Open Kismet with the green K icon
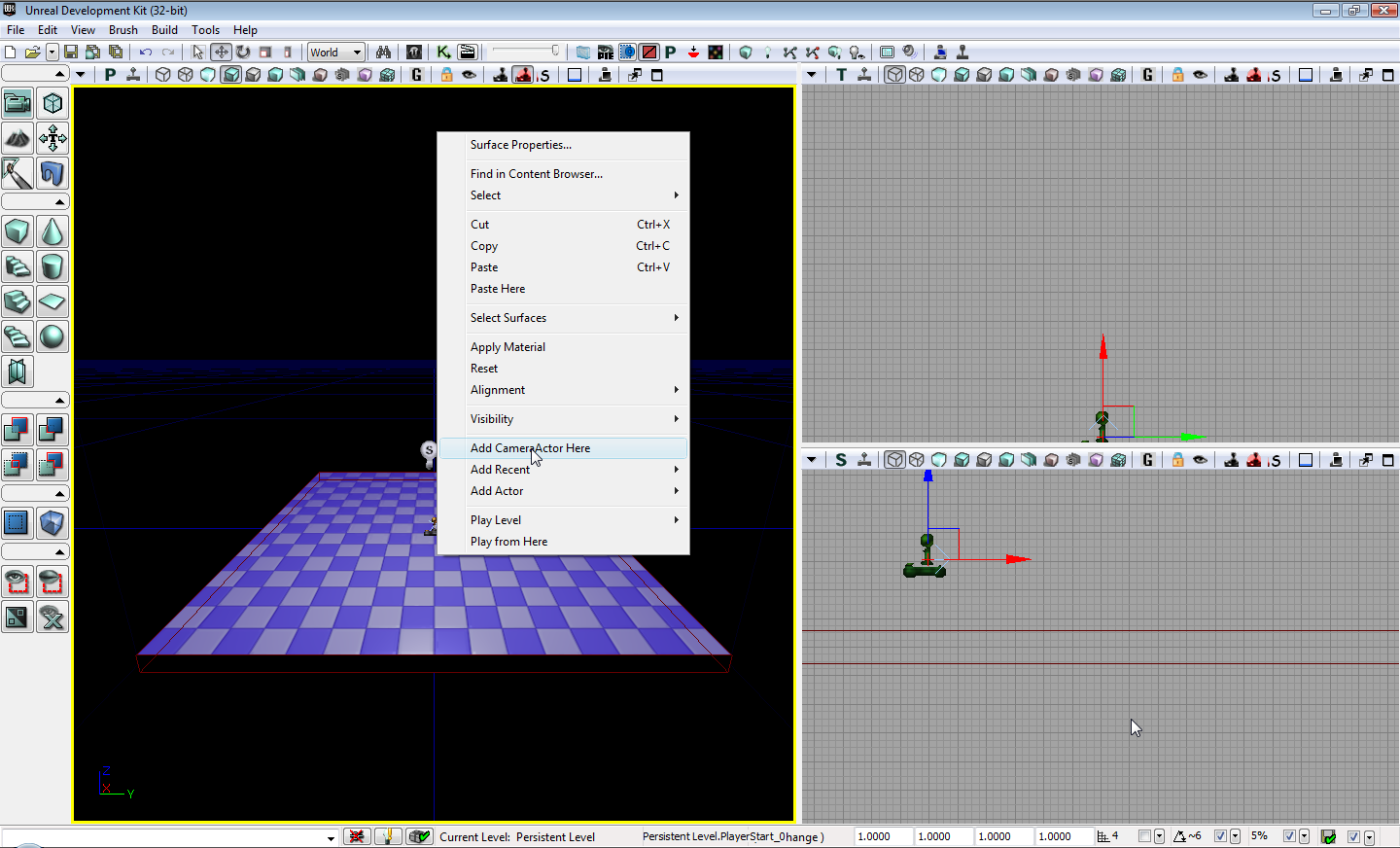 pos(443,53)
